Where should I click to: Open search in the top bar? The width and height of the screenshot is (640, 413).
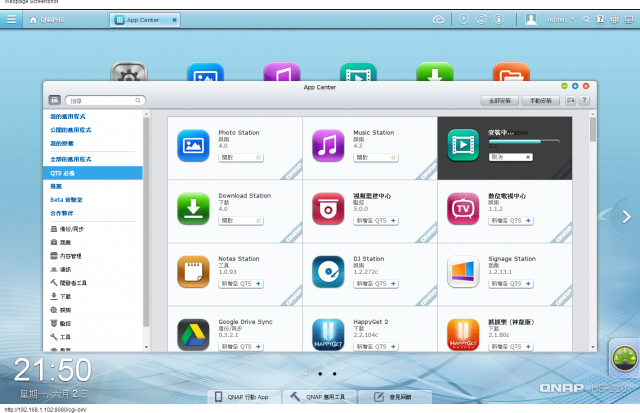pyautogui.click(x=586, y=19)
